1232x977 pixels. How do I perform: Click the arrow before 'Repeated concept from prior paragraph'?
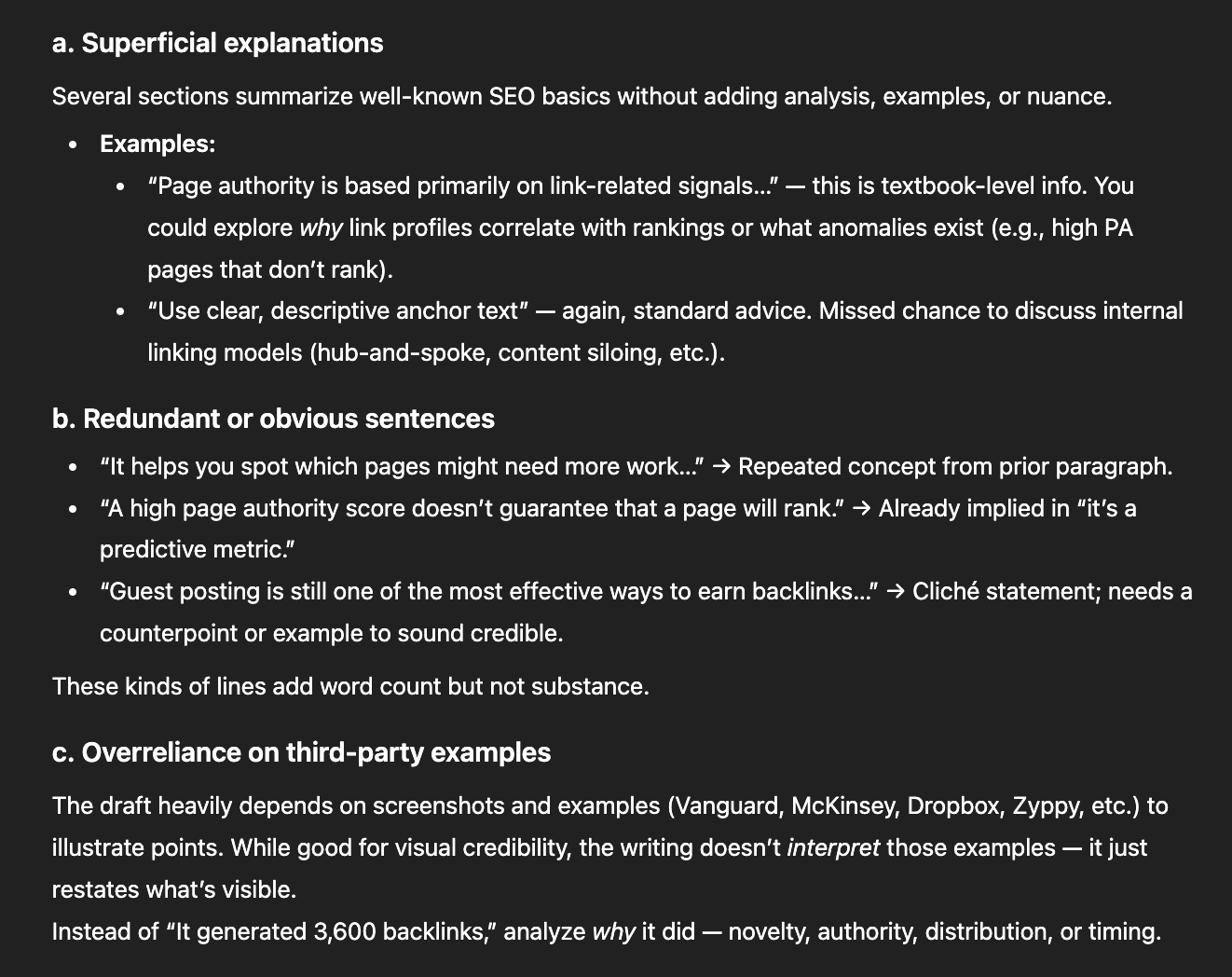click(x=720, y=467)
